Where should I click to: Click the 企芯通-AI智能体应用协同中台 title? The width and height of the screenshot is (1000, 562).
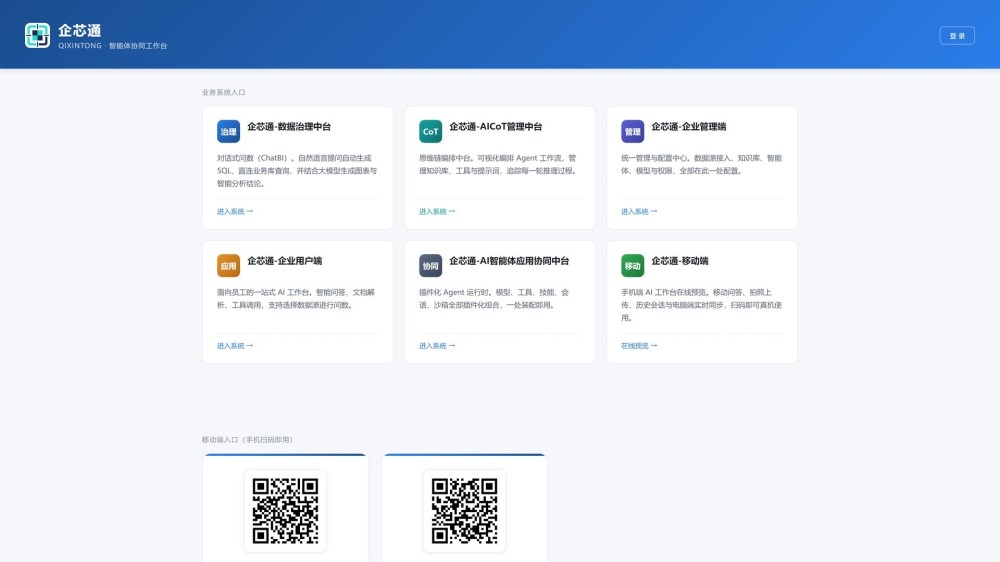pos(509,261)
